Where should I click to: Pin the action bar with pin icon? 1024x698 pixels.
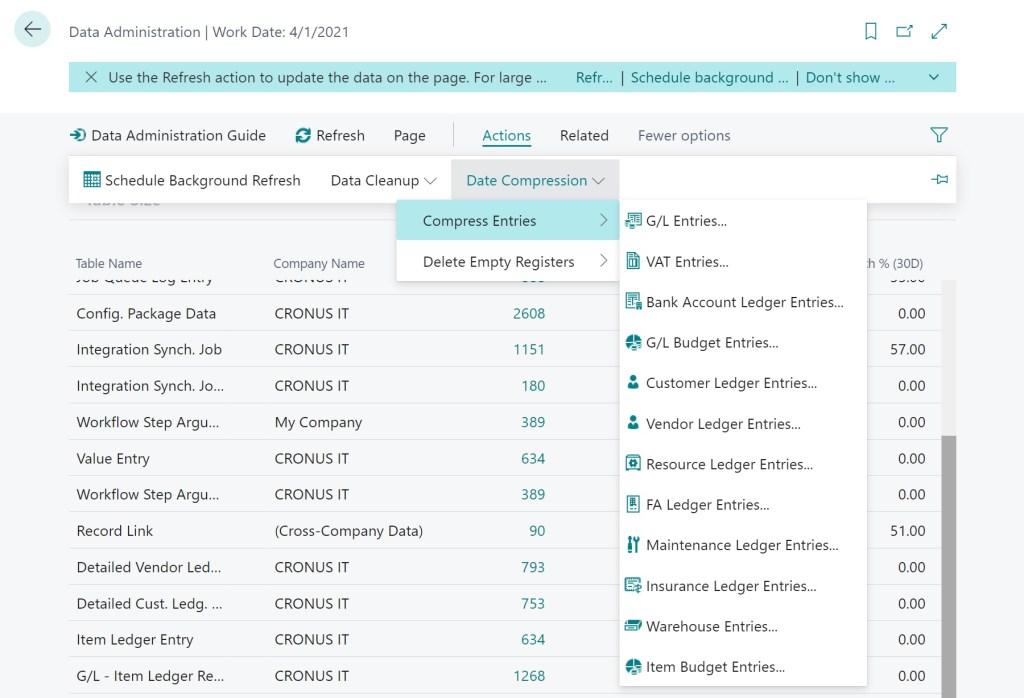[939, 180]
